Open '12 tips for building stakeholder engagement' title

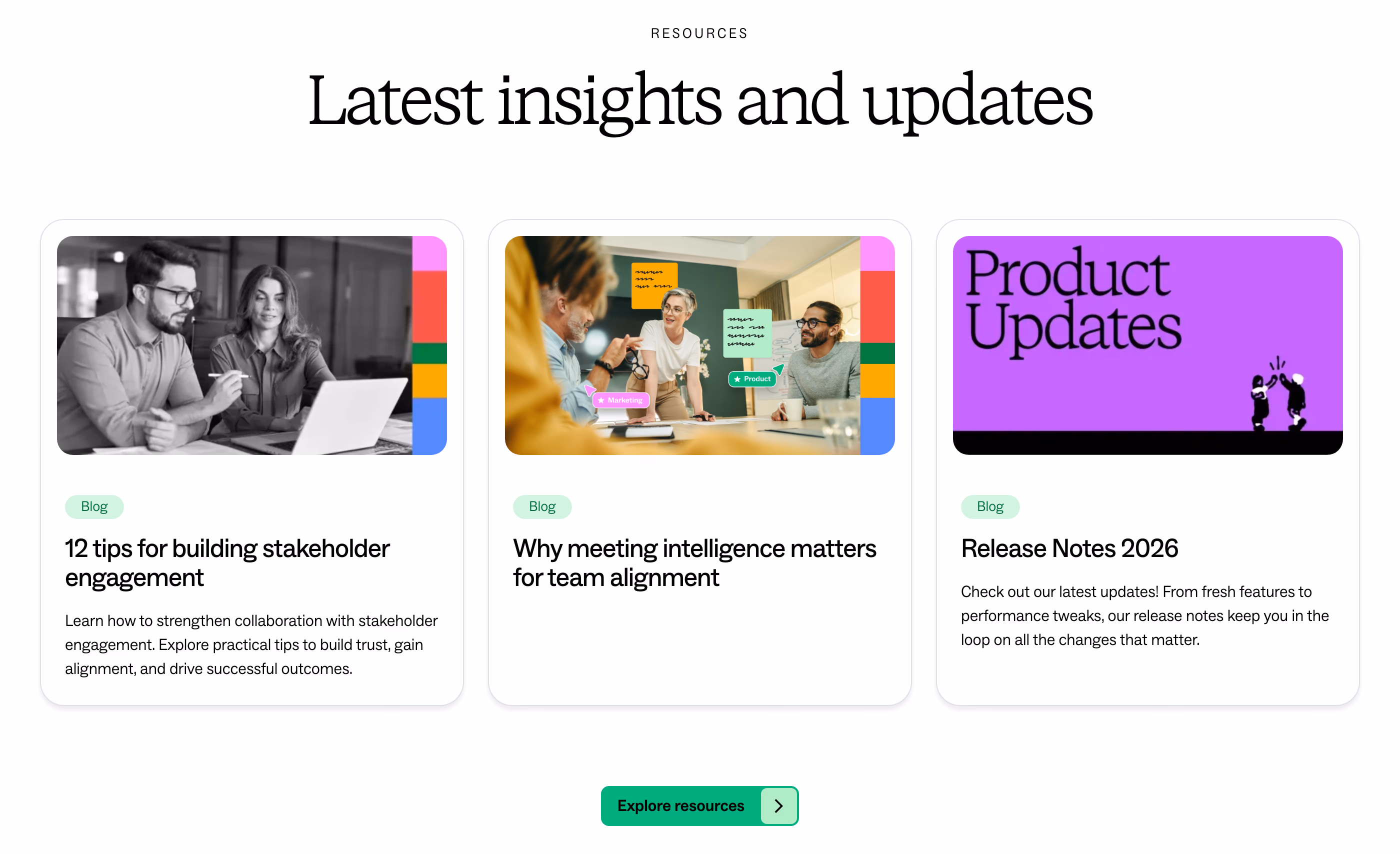tap(227, 562)
